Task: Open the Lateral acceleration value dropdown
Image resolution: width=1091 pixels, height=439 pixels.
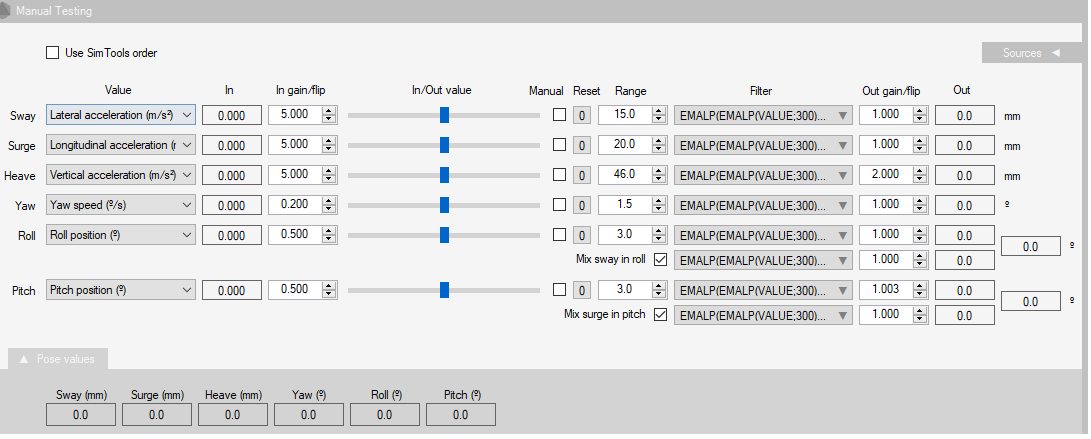Action: [x=184, y=115]
